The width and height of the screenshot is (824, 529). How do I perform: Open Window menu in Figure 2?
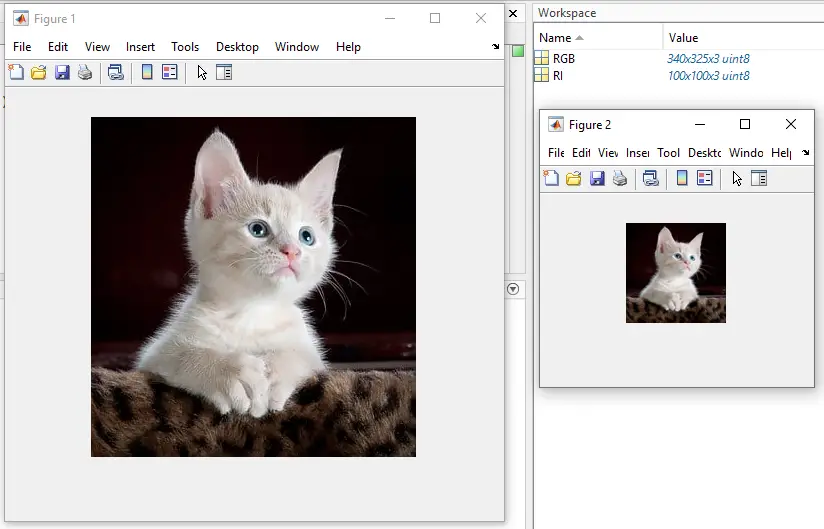[746, 153]
